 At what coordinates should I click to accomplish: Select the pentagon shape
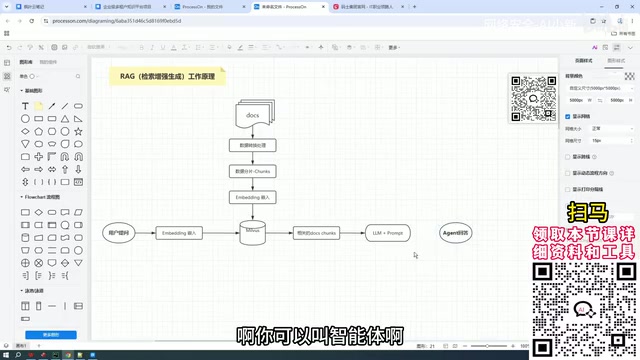point(38,131)
